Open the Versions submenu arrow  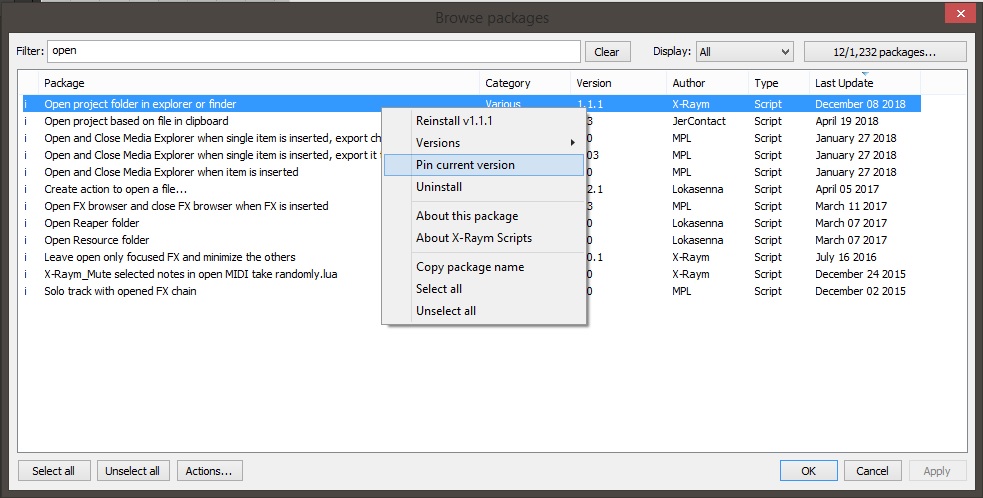[572, 143]
